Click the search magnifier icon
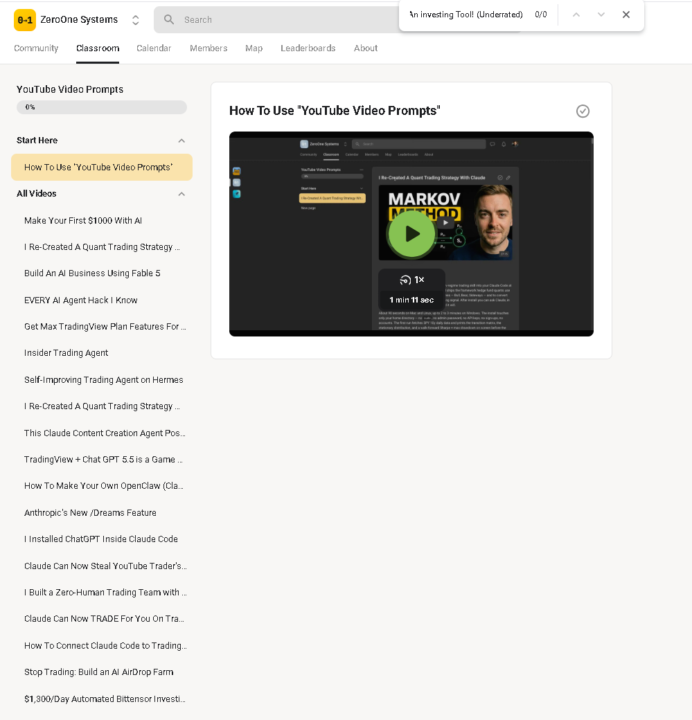This screenshot has width=692, height=720. click(x=169, y=19)
